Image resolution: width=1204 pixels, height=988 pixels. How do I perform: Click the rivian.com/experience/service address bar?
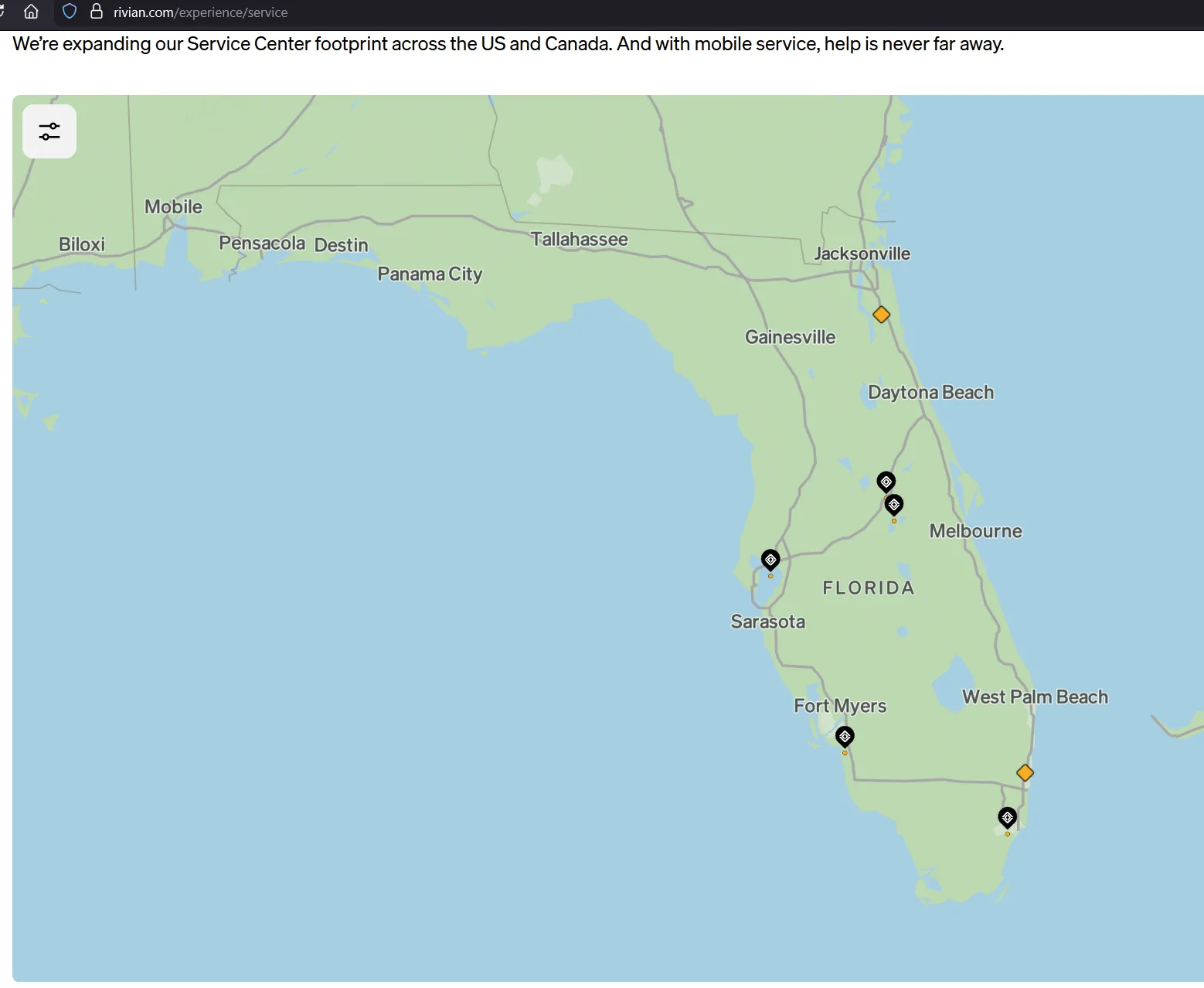click(x=201, y=12)
